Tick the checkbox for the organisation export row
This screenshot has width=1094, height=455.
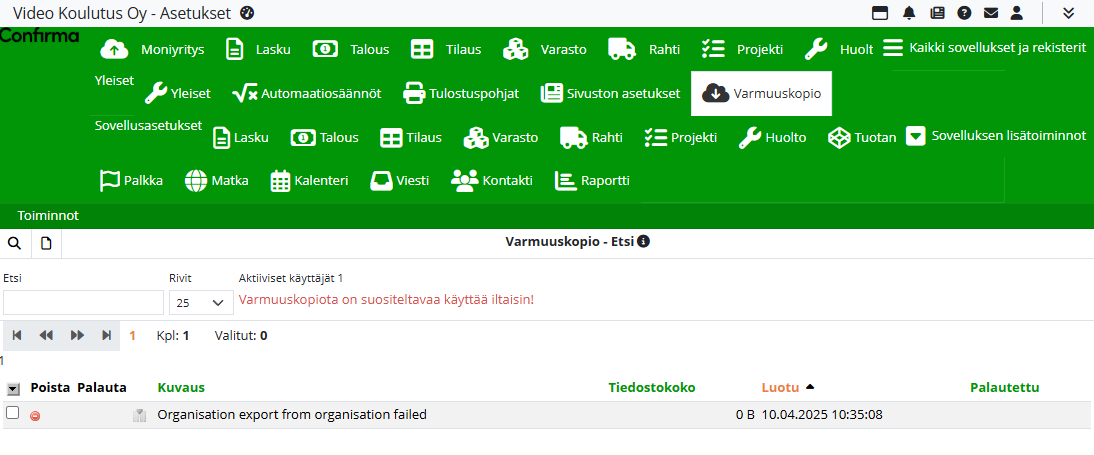click(13, 413)
